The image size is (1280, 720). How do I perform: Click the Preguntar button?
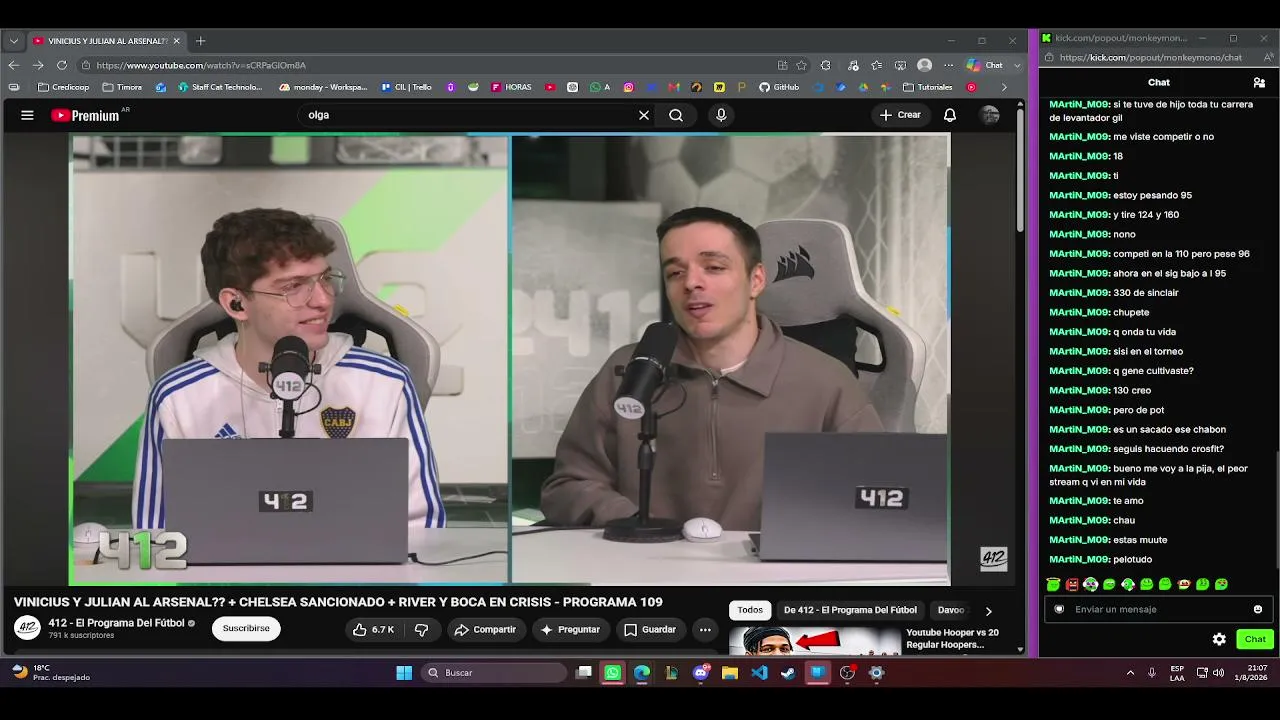[x=570, y=629]
